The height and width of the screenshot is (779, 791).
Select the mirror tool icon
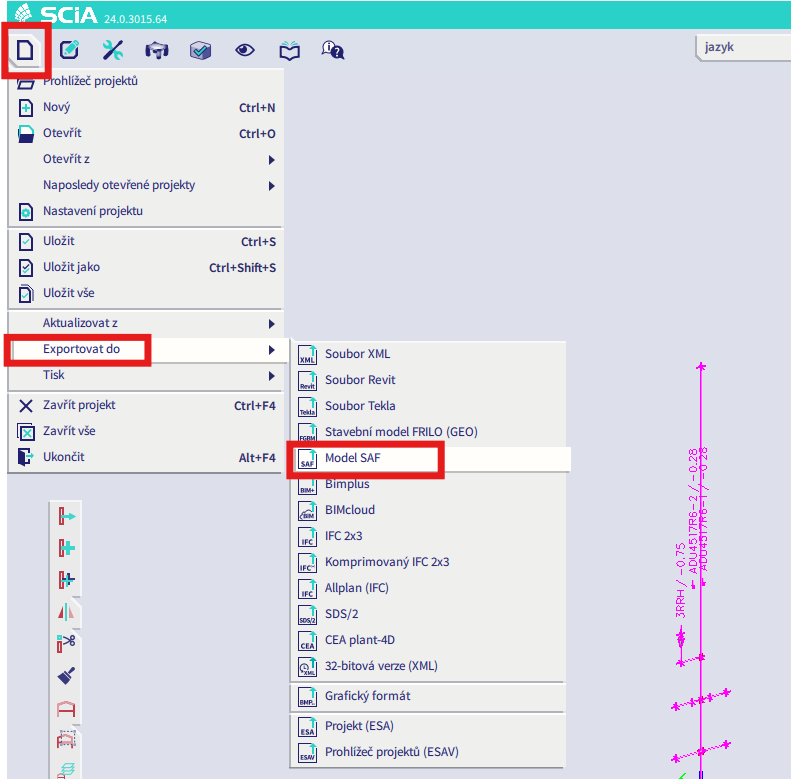(x=66, y=612)
